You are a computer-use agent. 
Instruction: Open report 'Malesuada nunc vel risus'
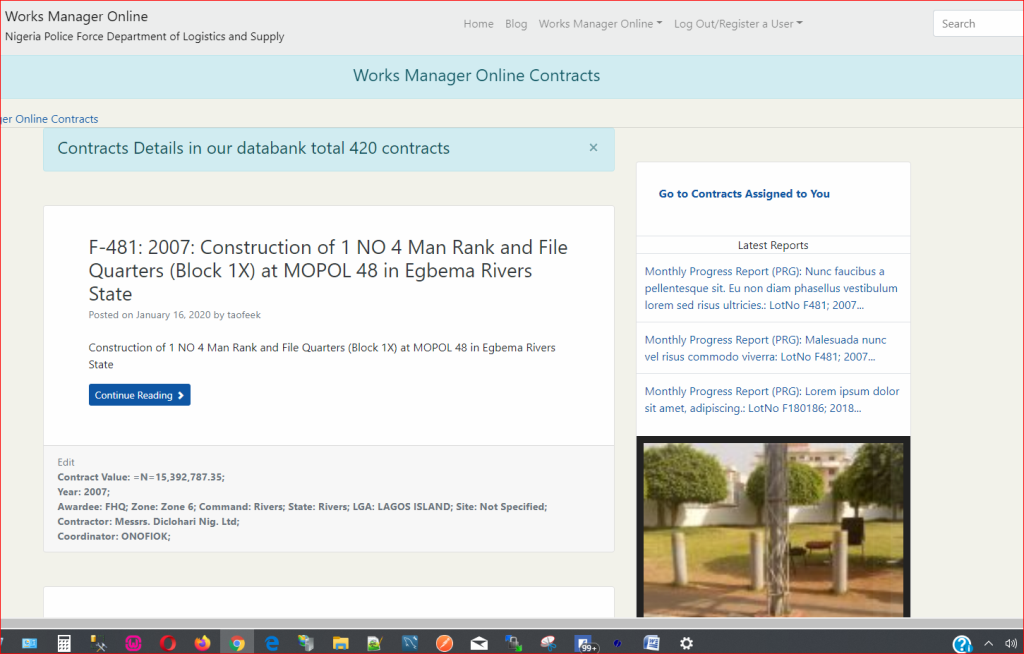(765, 348)
